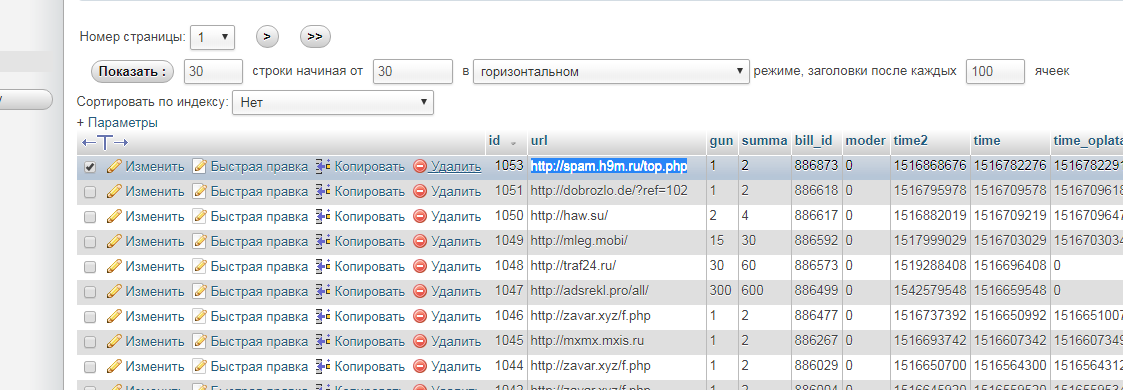1123x390 pixels.
Task: Click the red delete icon for row 1049
Action: (420, 242)
